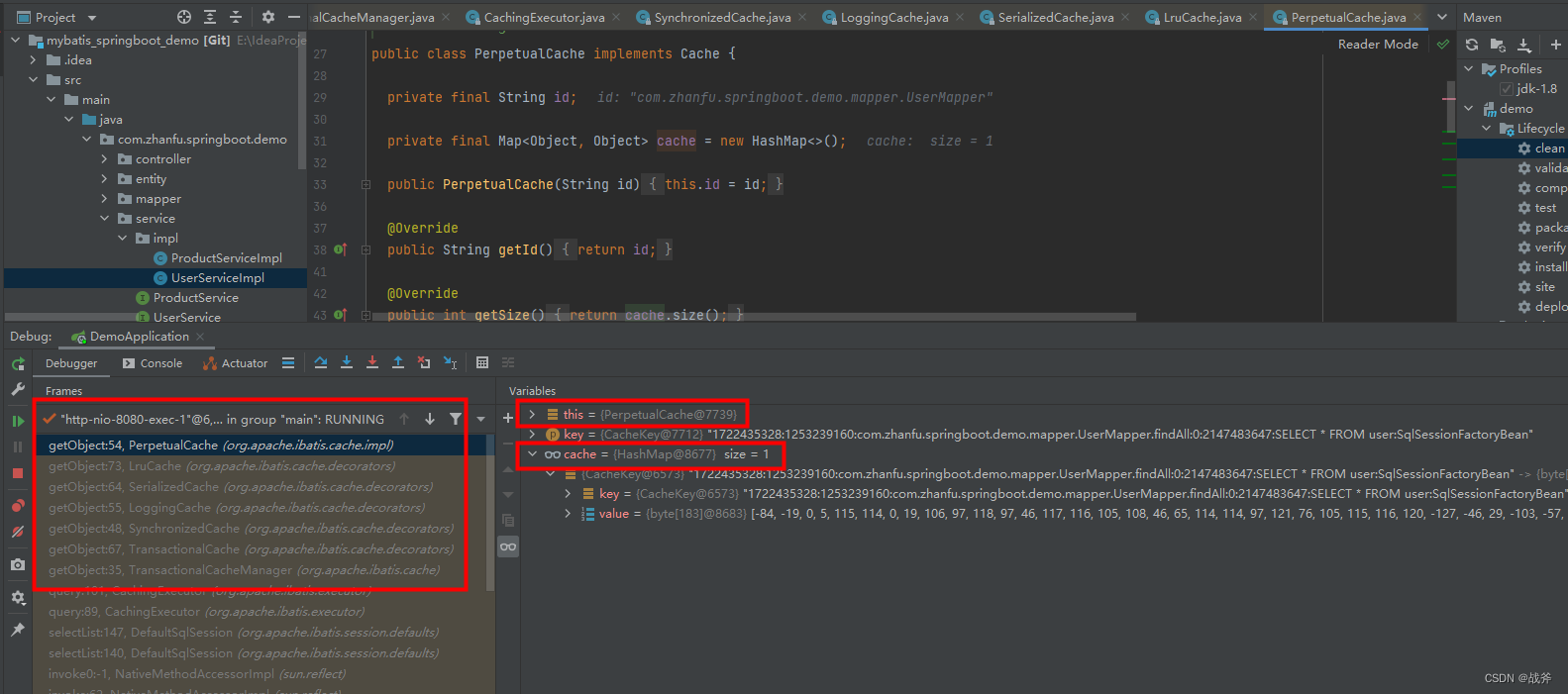Hide the Project panel with minus icon
Image resolution: width=1568 pixels, height=694 pixels.
tap(294, 17)
